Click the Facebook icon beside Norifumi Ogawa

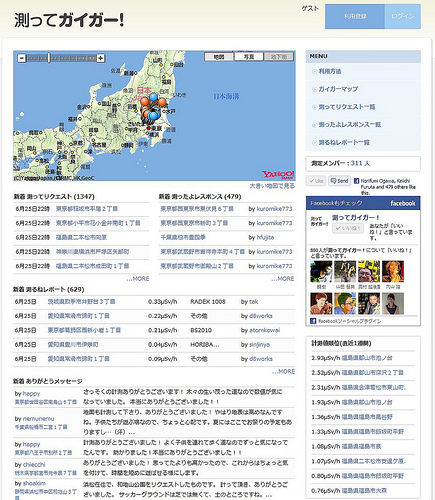click(356, 181)
